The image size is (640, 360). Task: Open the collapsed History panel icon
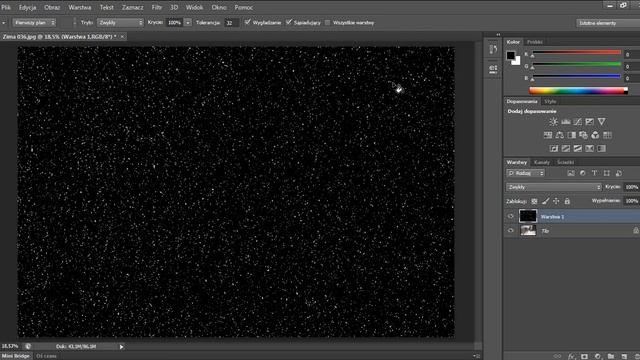coord(493,49)
